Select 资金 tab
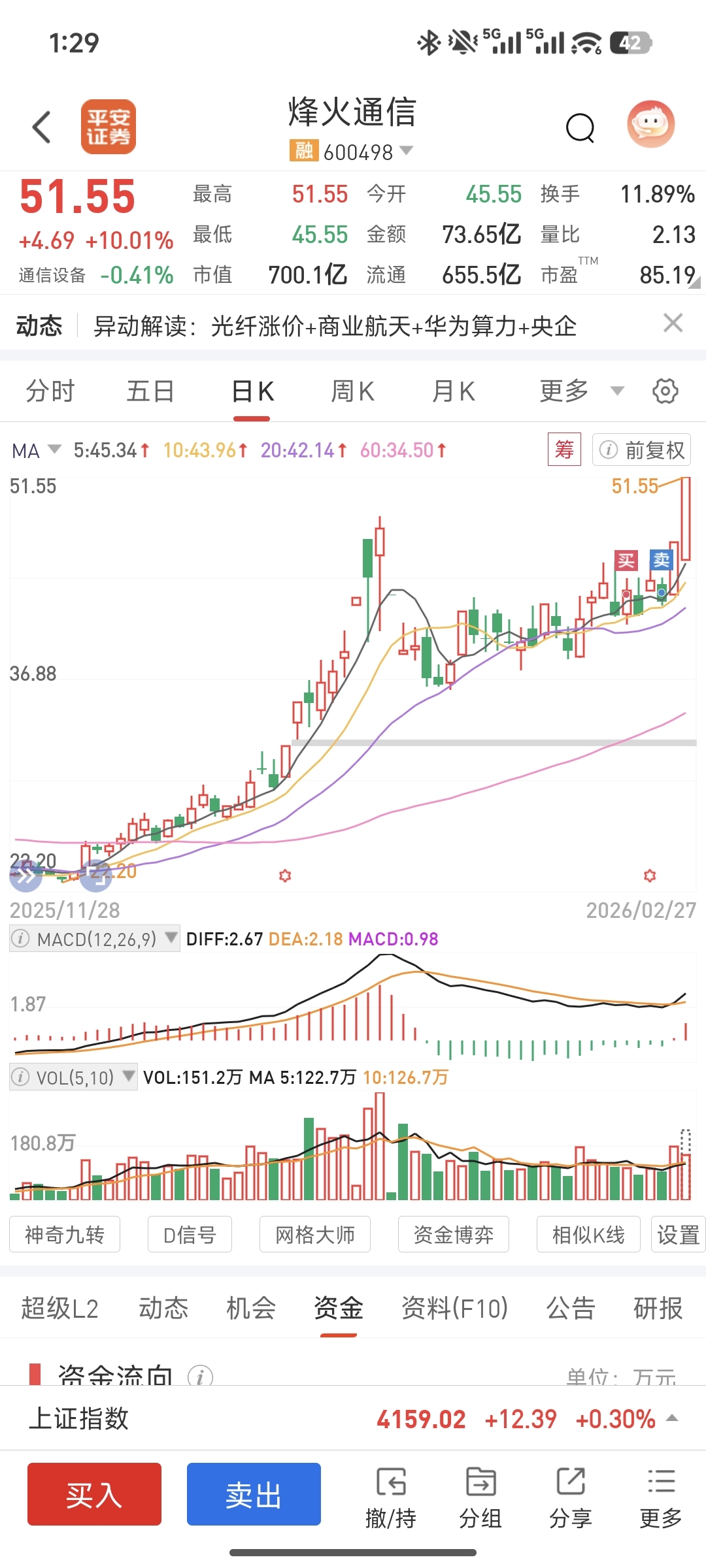The width and height of the screenshot is (706, 1568). tap(339, 1309)
